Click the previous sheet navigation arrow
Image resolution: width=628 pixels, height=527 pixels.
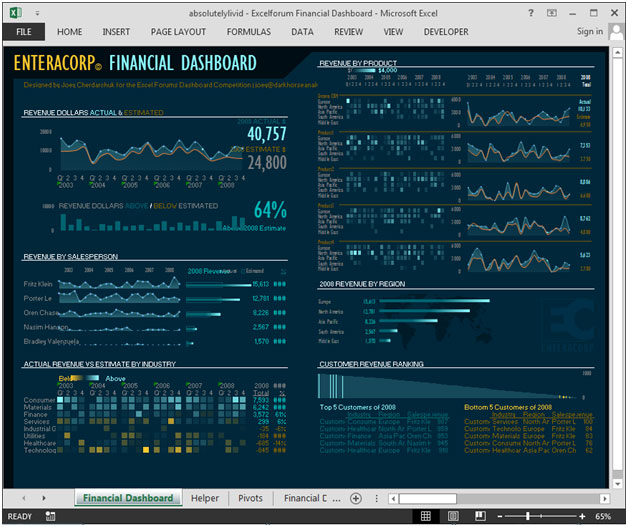[x=24, y=498]
